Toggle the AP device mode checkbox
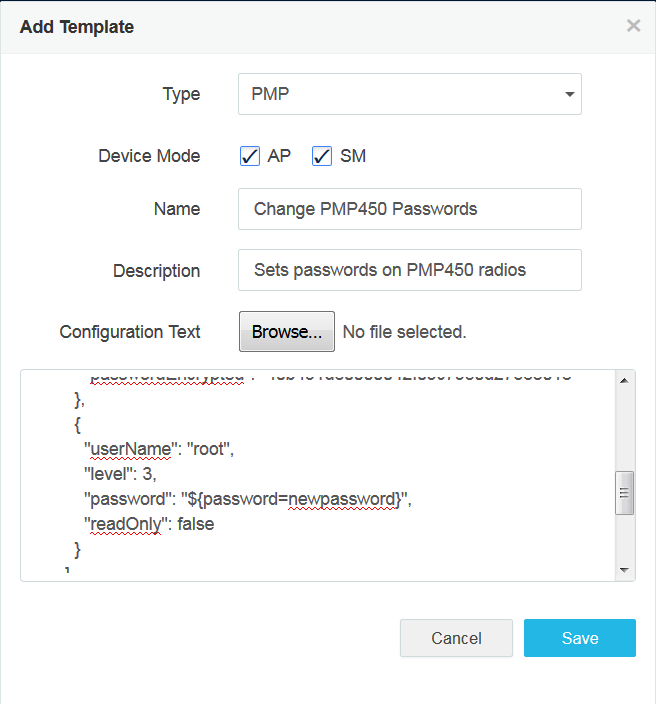This screenshot has width=656, height=704. (x=250, y=156)
